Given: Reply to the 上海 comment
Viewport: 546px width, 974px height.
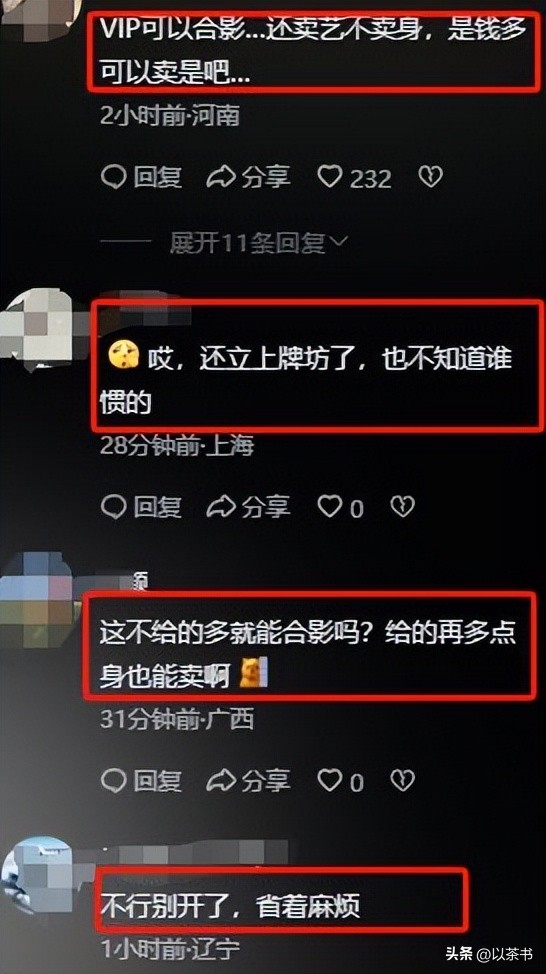Looking at the screenshot, I should [142, 507].
